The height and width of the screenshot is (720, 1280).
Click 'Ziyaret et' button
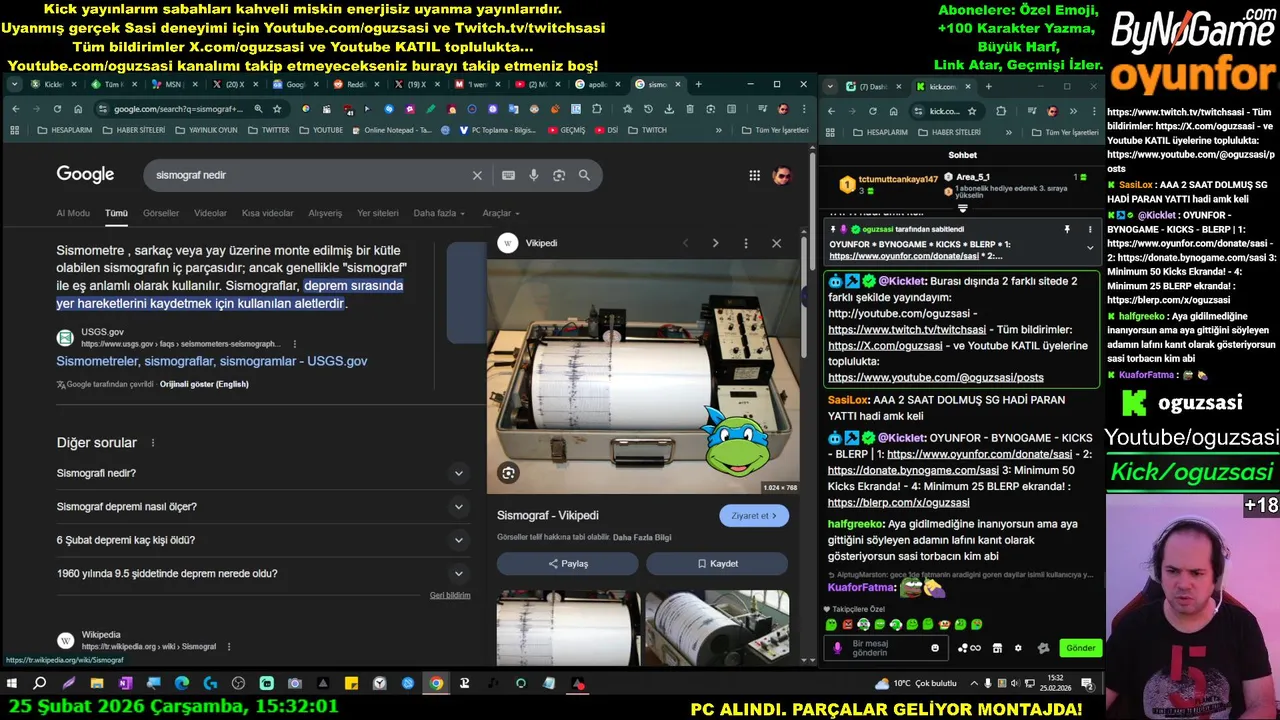pos(754,516)
